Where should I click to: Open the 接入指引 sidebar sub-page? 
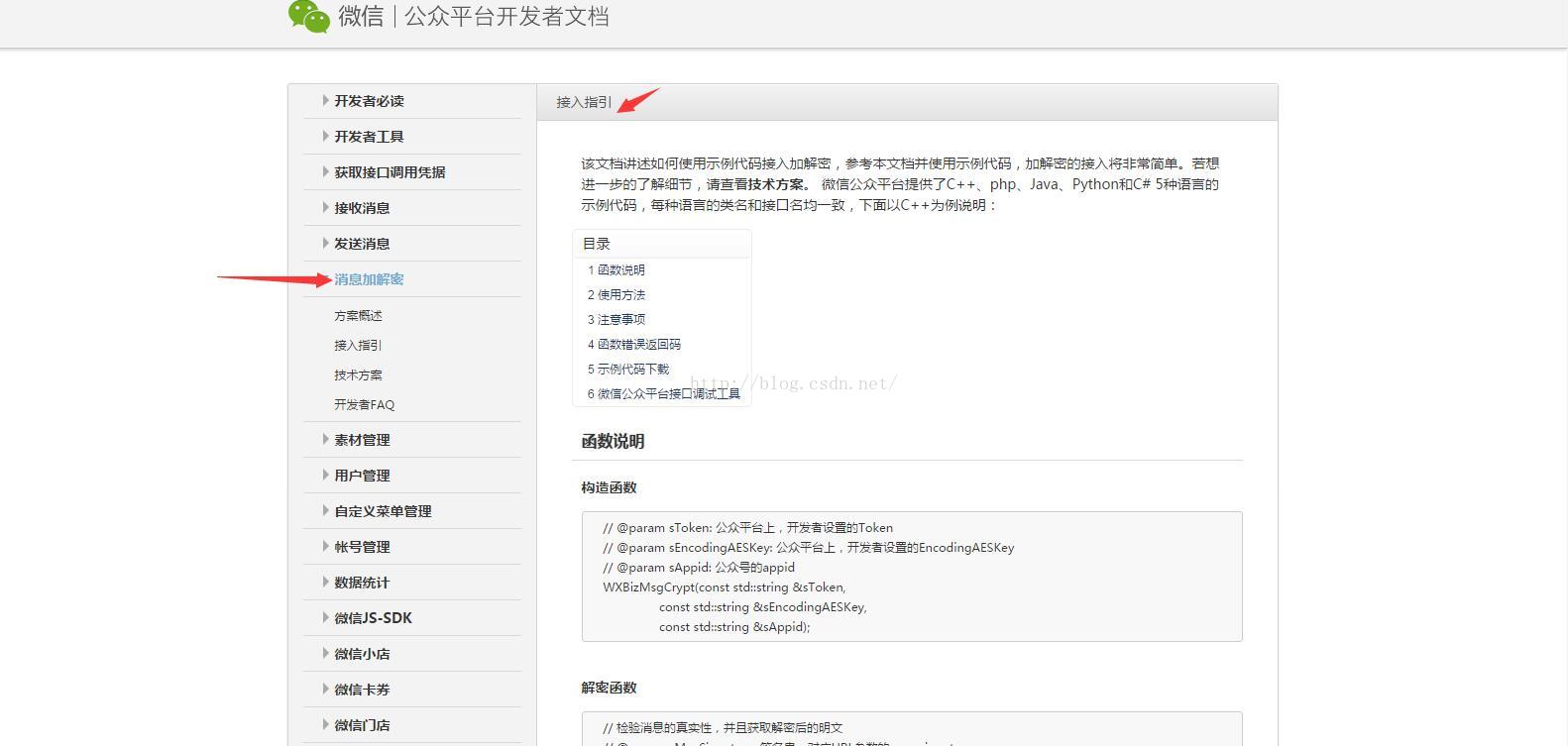358,346
